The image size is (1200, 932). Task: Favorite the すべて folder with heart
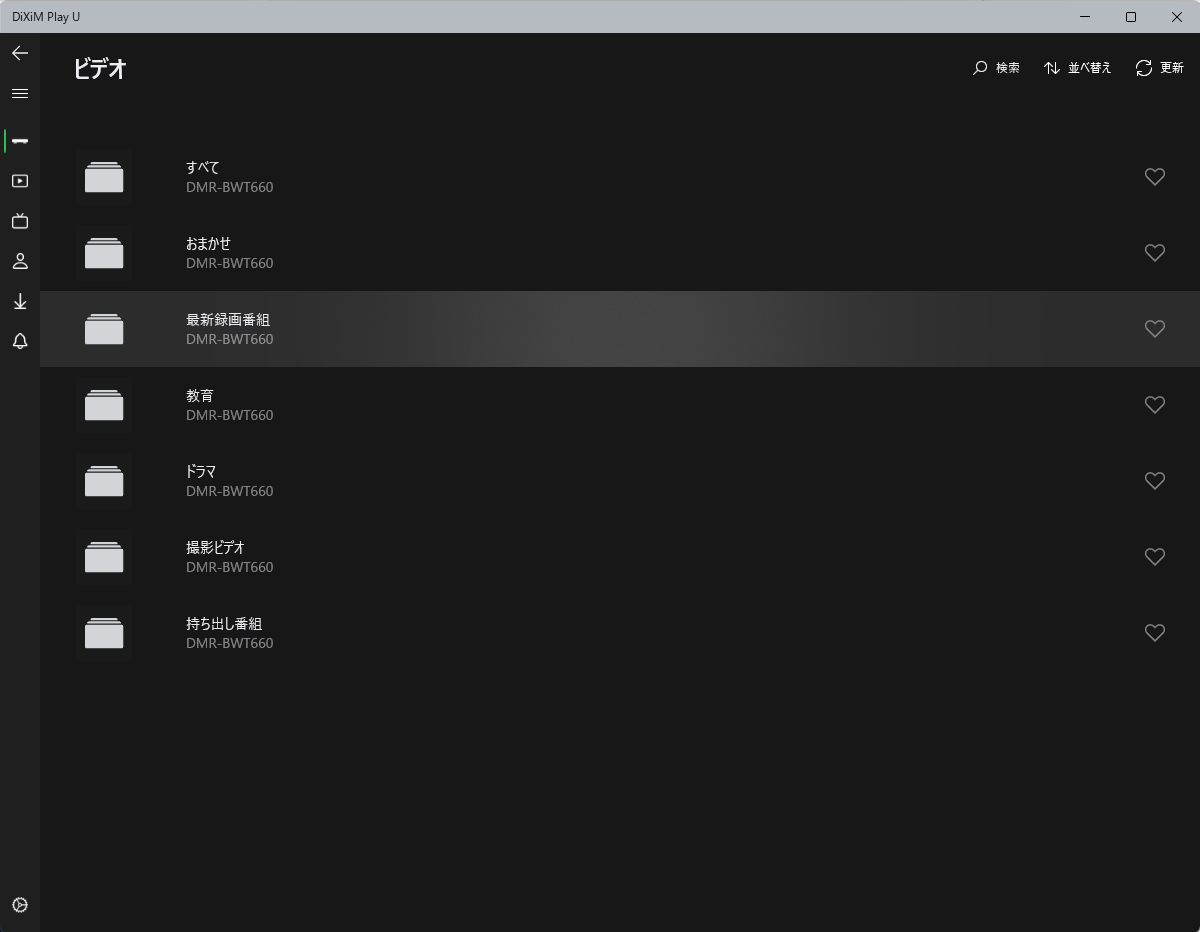pos(1154,177)
